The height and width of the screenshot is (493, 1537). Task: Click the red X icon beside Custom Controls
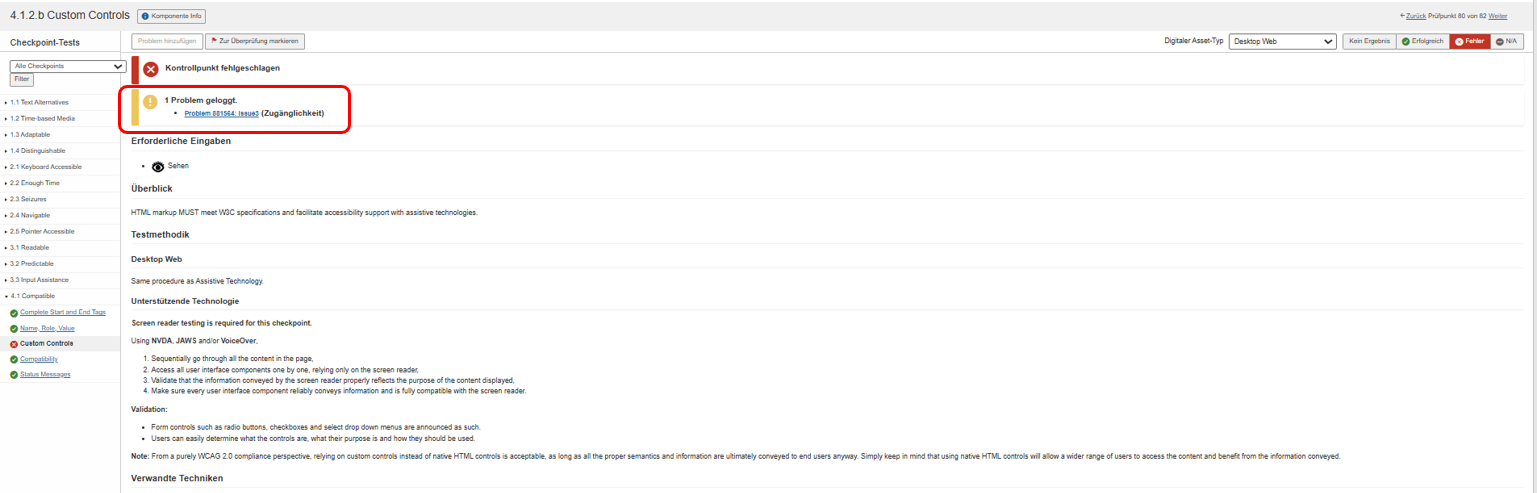pos(14,344)
